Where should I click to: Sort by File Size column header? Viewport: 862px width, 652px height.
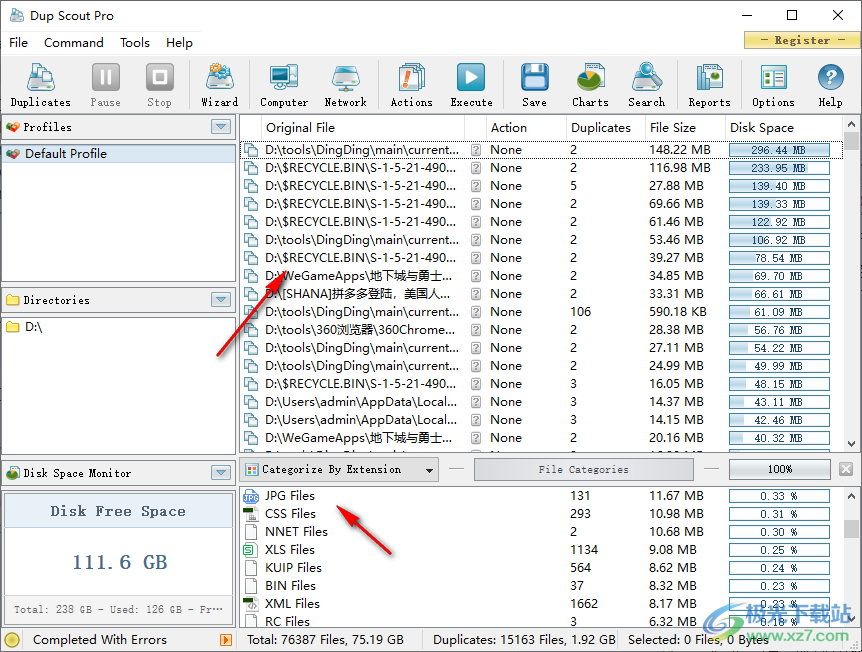click(x=685, y=128)
